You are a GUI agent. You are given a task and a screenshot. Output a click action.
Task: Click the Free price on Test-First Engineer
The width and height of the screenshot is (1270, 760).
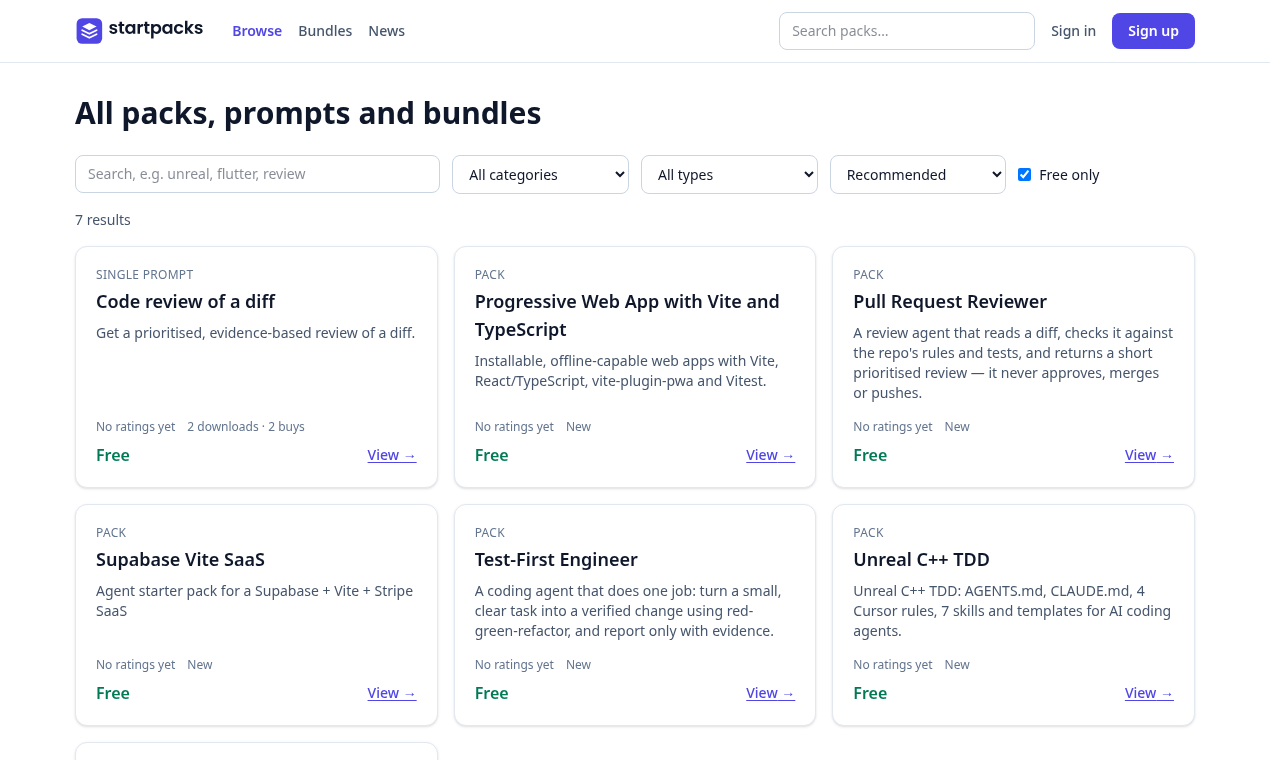(492, 693)
